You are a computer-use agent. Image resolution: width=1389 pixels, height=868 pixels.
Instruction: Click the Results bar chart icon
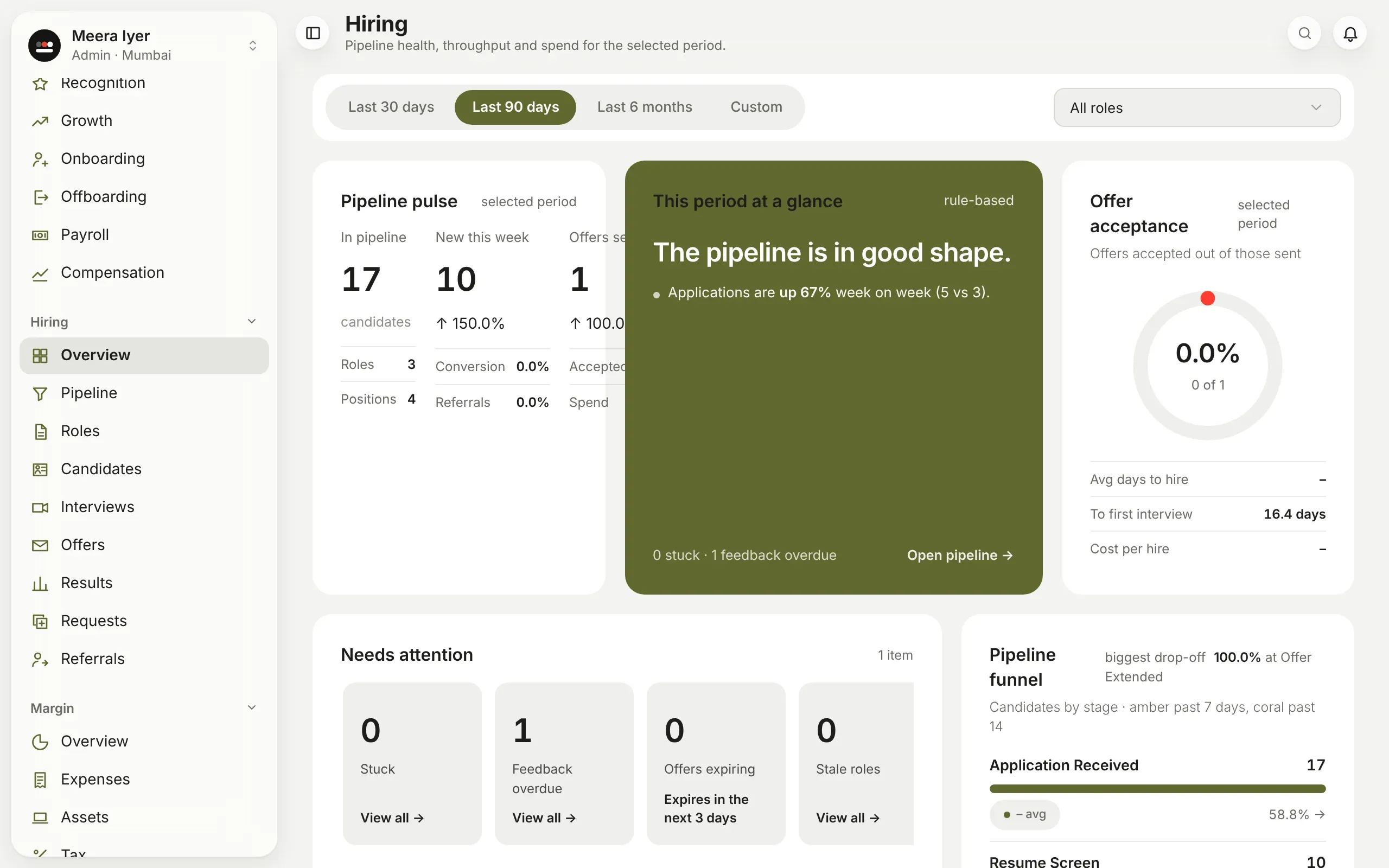(40, 583)
